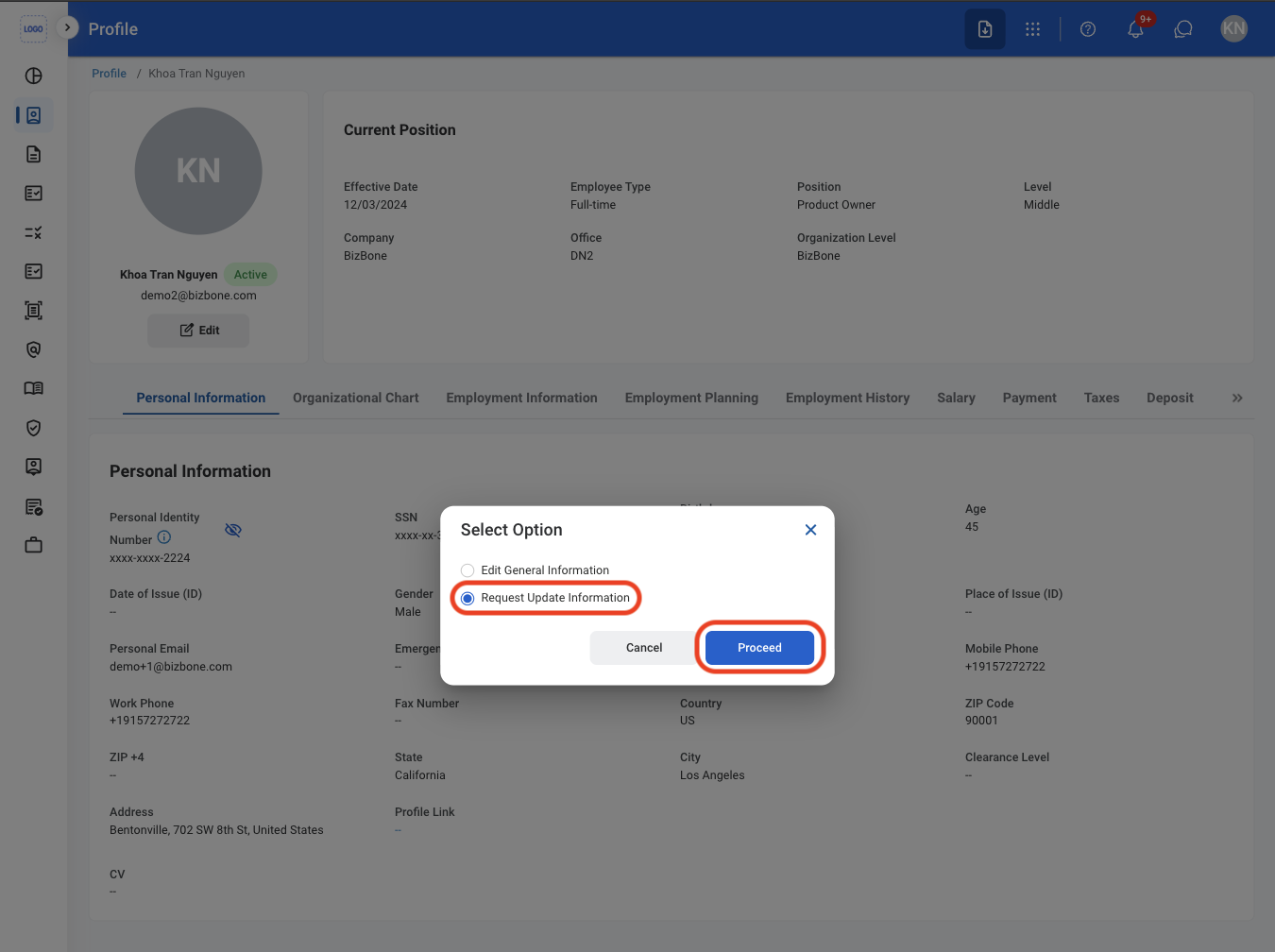Open the shield with checkmark icon
Screen dimensions: 1275x952
click(x=34, y=428)
